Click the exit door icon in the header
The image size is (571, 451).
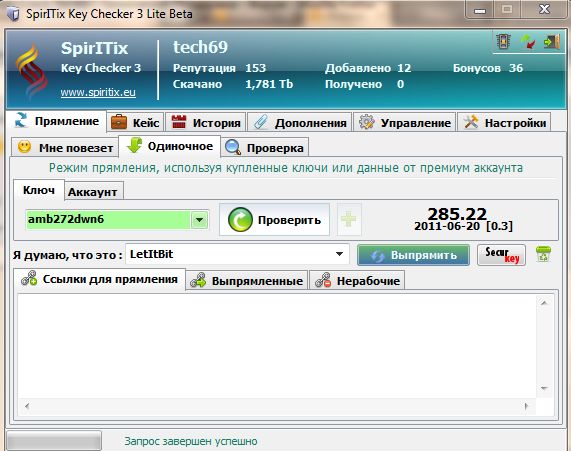click(x=551, y=42)
